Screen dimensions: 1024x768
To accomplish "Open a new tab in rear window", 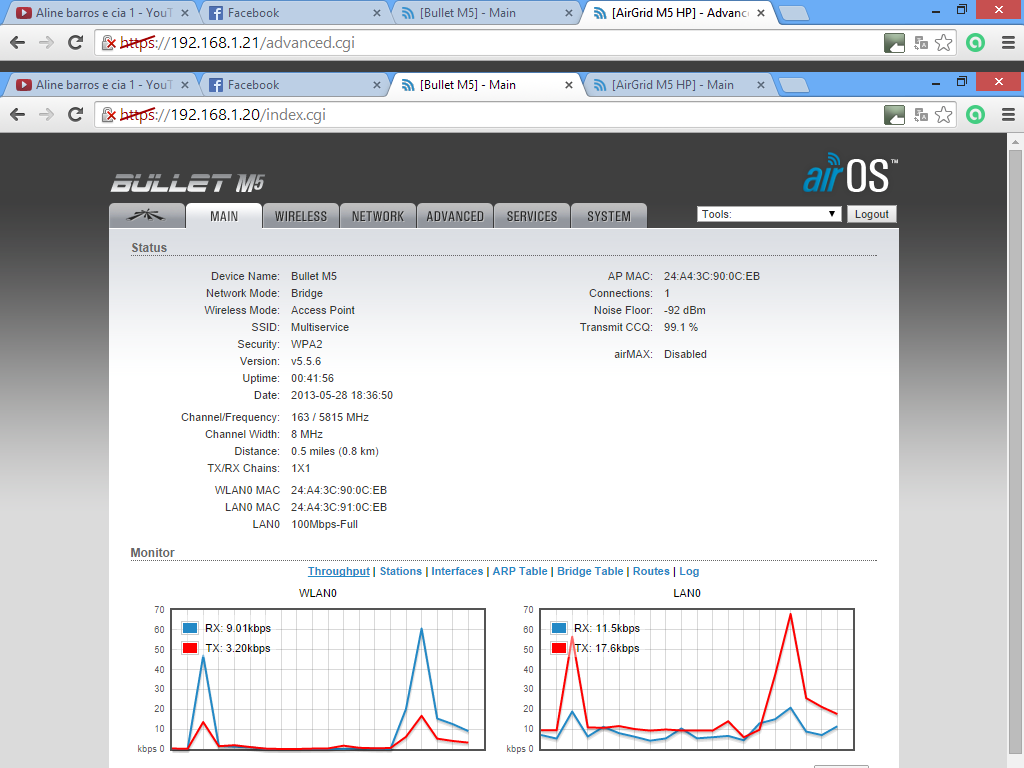I will [x=794, y=14].
